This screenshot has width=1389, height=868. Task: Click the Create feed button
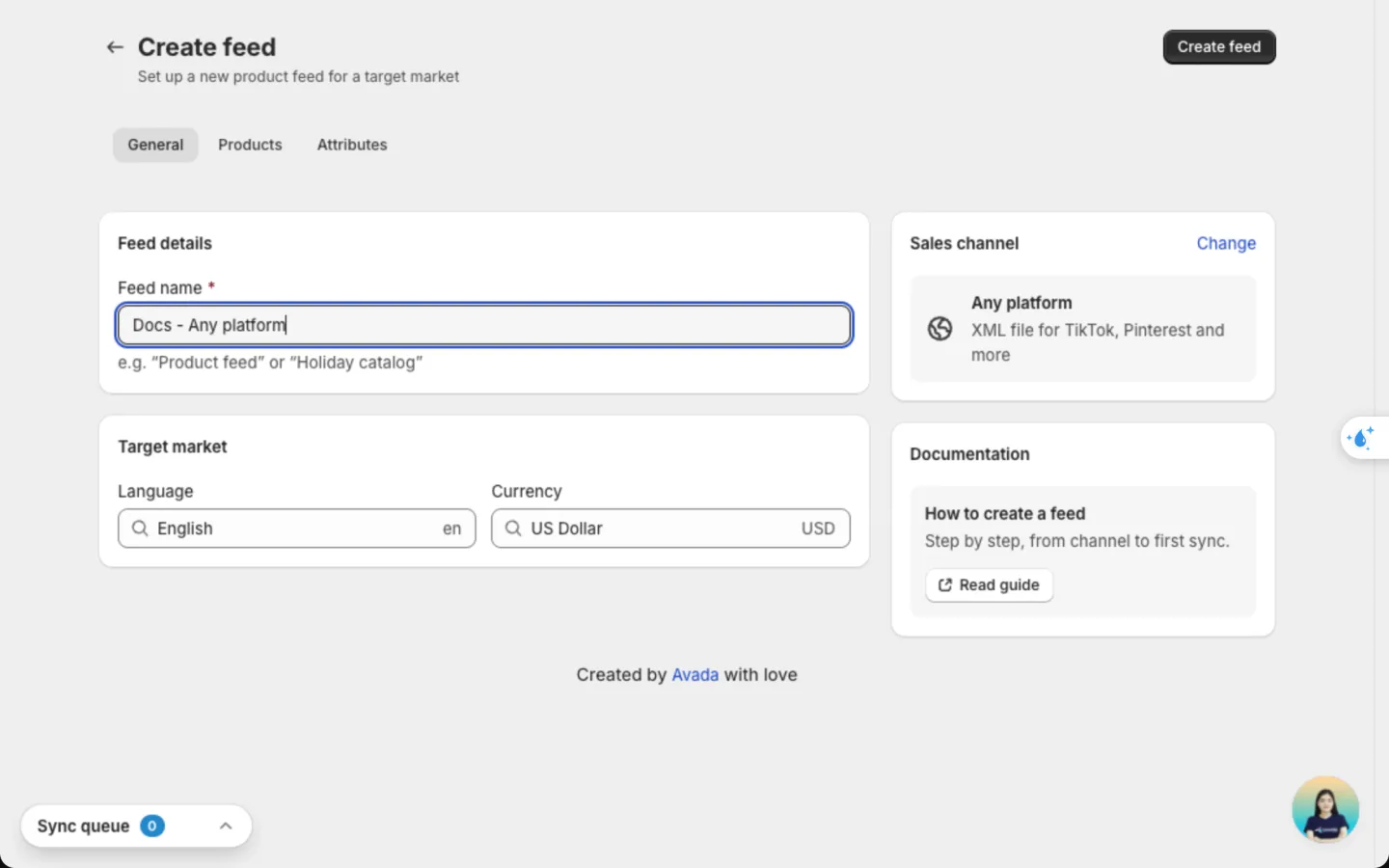click(1219, 47)
